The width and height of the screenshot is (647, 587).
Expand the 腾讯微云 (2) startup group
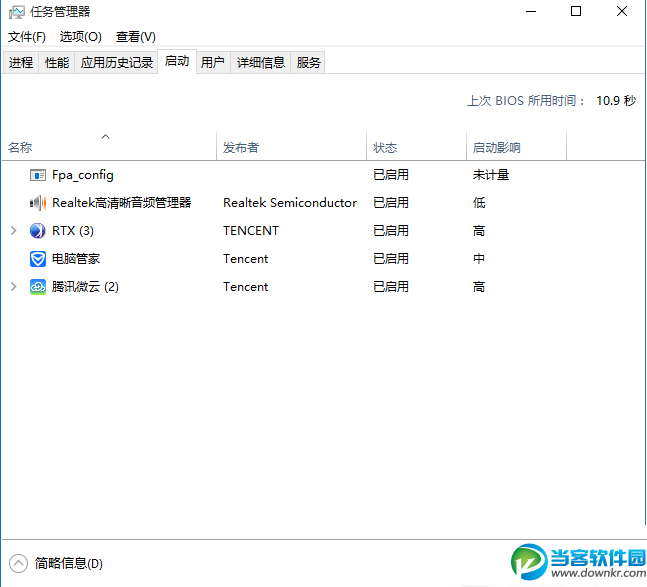[x=14, y=287]
